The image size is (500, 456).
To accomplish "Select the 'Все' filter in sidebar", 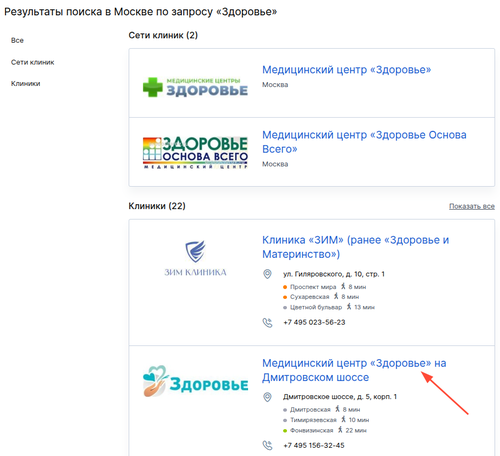I will click(x=17, y=40).
